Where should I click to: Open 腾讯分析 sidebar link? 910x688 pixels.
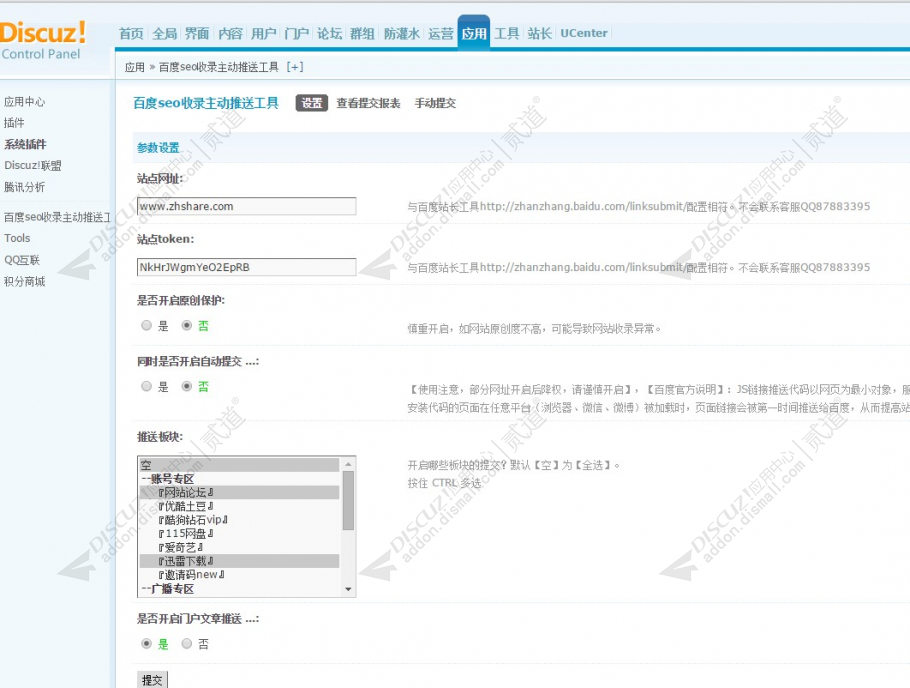pyautogui.click(x=24, y=187)
